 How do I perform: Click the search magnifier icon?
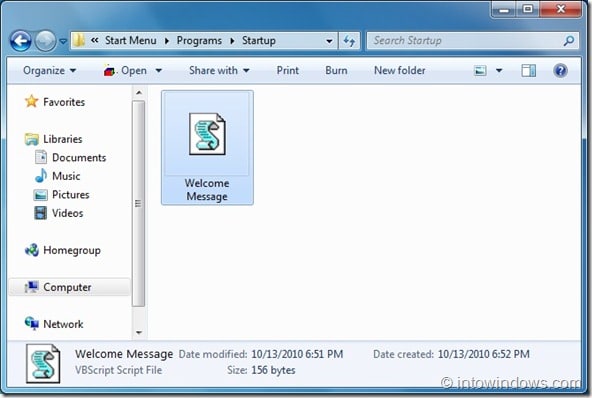(569, 40)
